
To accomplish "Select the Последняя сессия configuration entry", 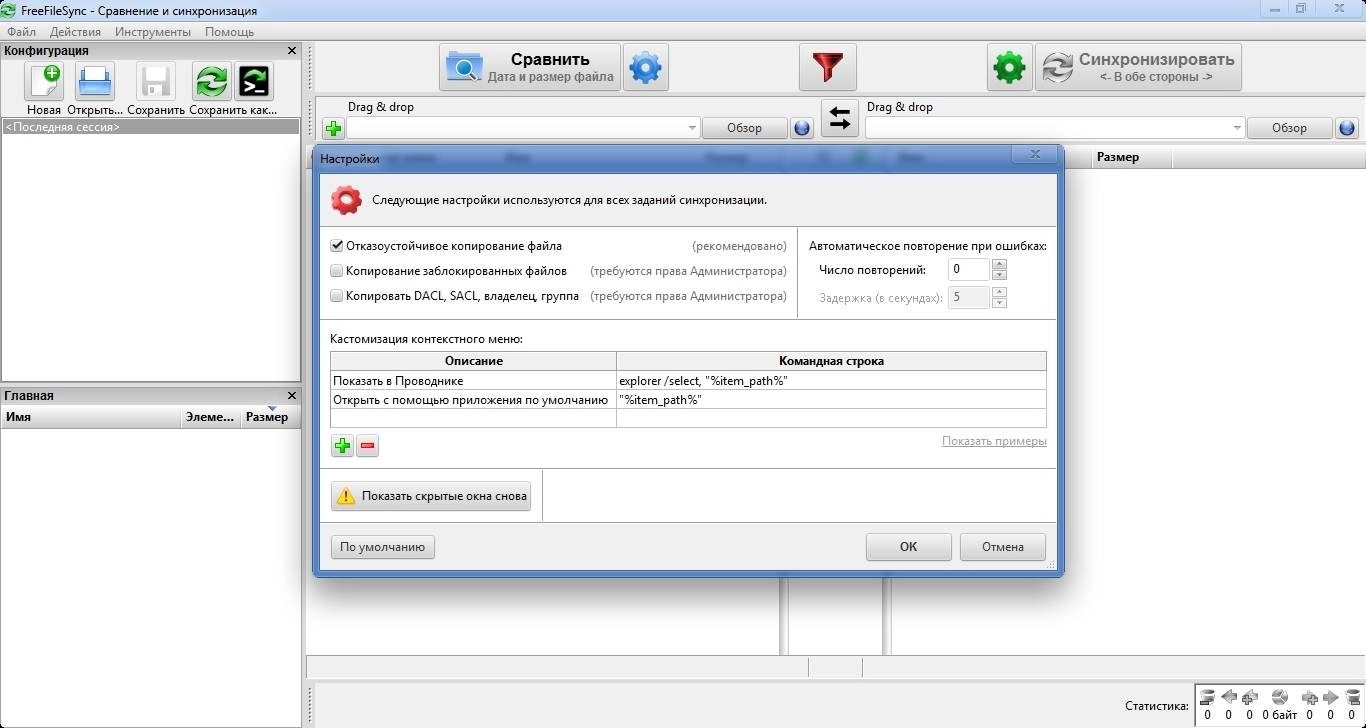I will [x=150, y=127].
